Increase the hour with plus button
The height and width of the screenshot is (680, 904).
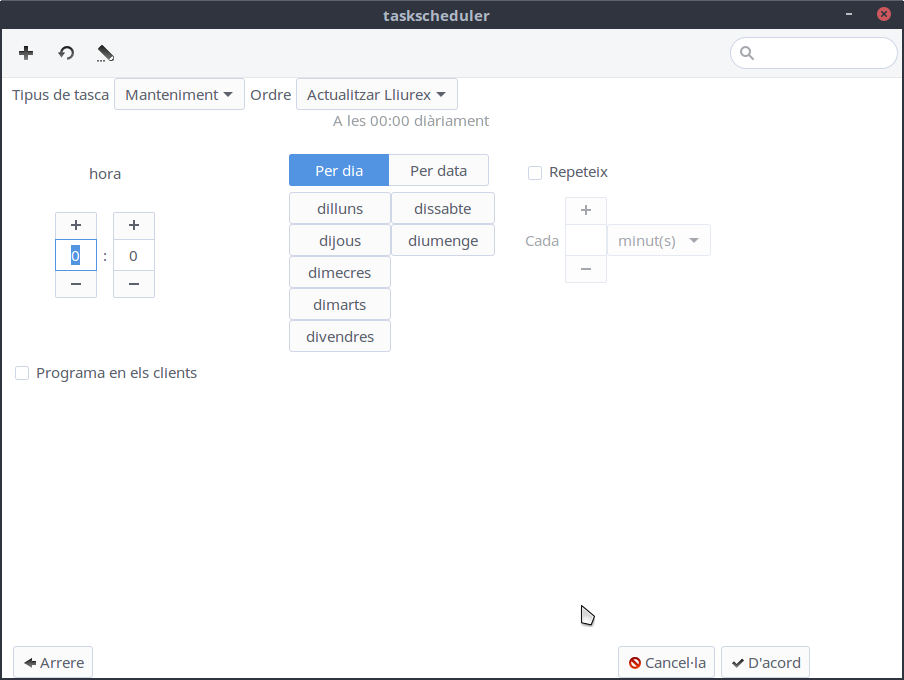76,226
